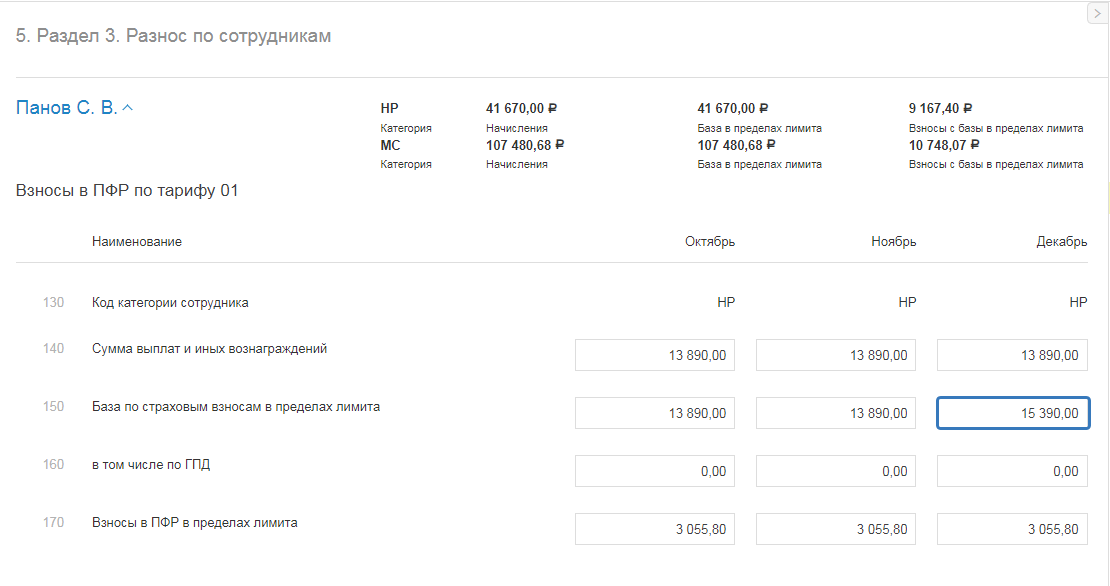The image size is (1110, 586).
Task: Click October base within limit field, row 150
Action: 656,413
